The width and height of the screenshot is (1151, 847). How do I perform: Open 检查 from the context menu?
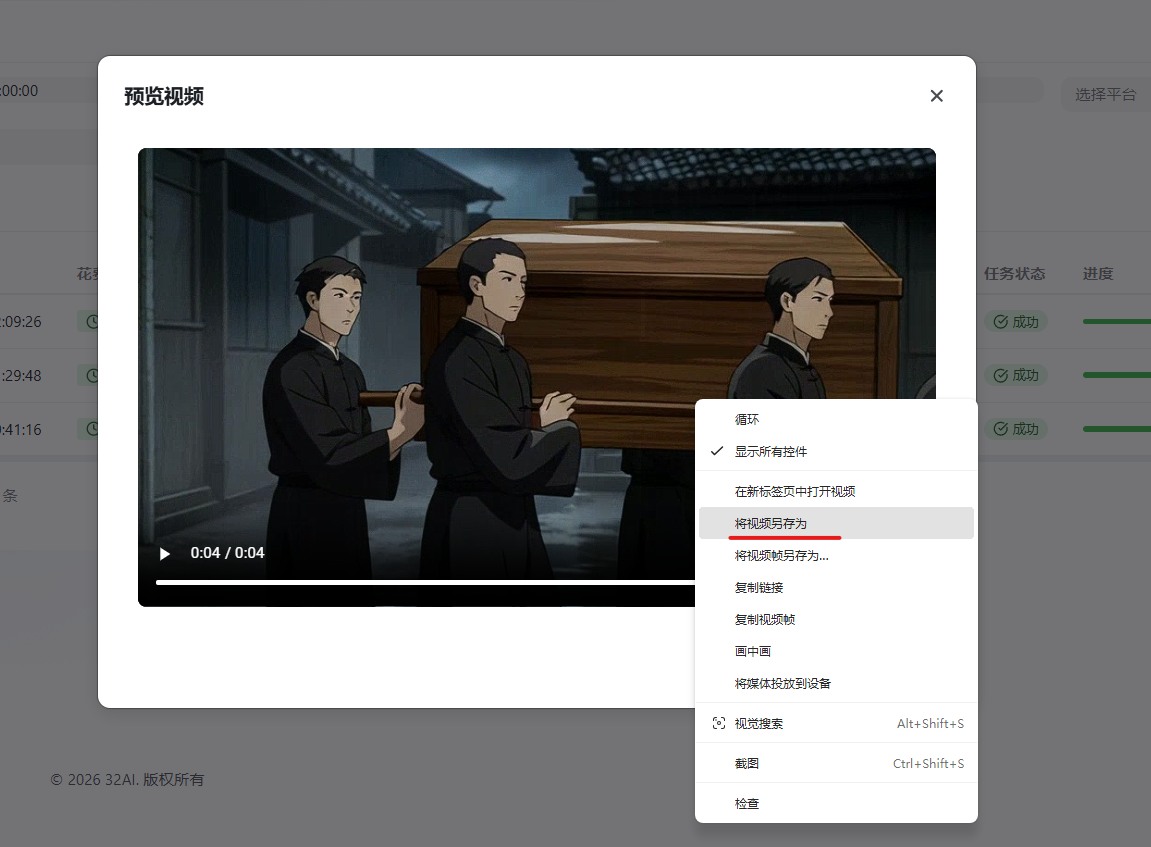835,804
